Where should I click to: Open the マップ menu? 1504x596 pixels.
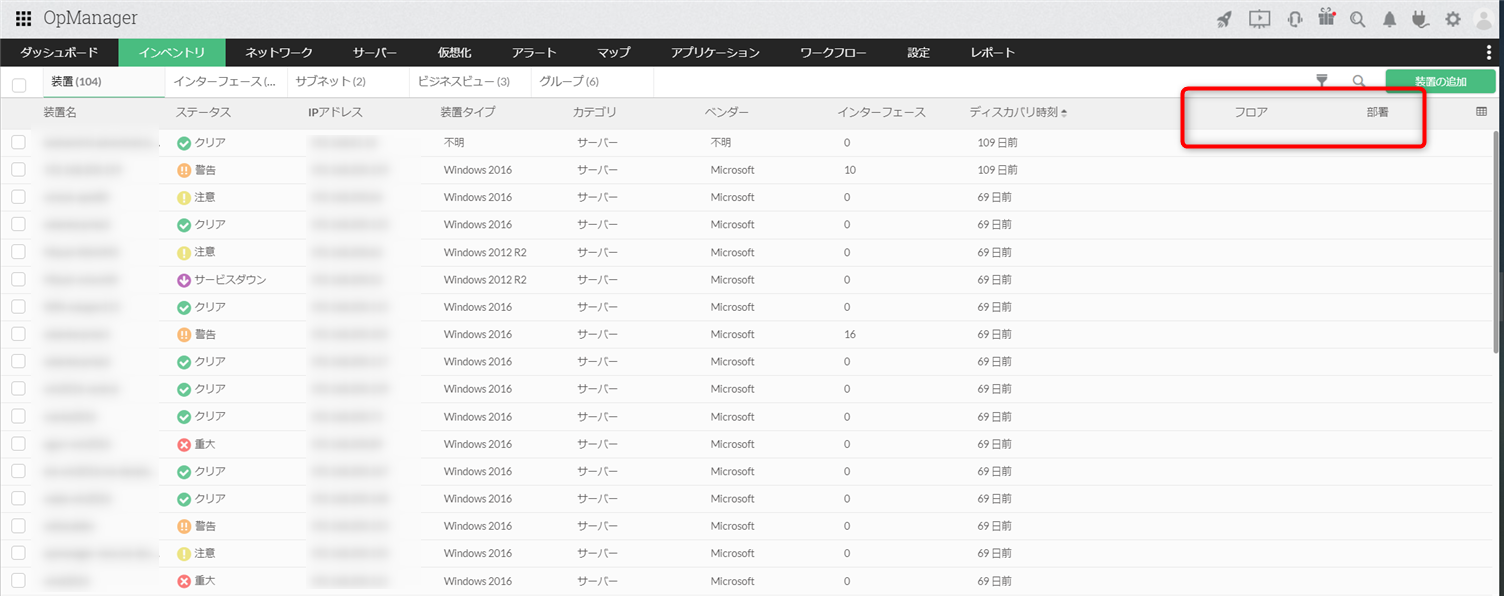coord(614,53)
